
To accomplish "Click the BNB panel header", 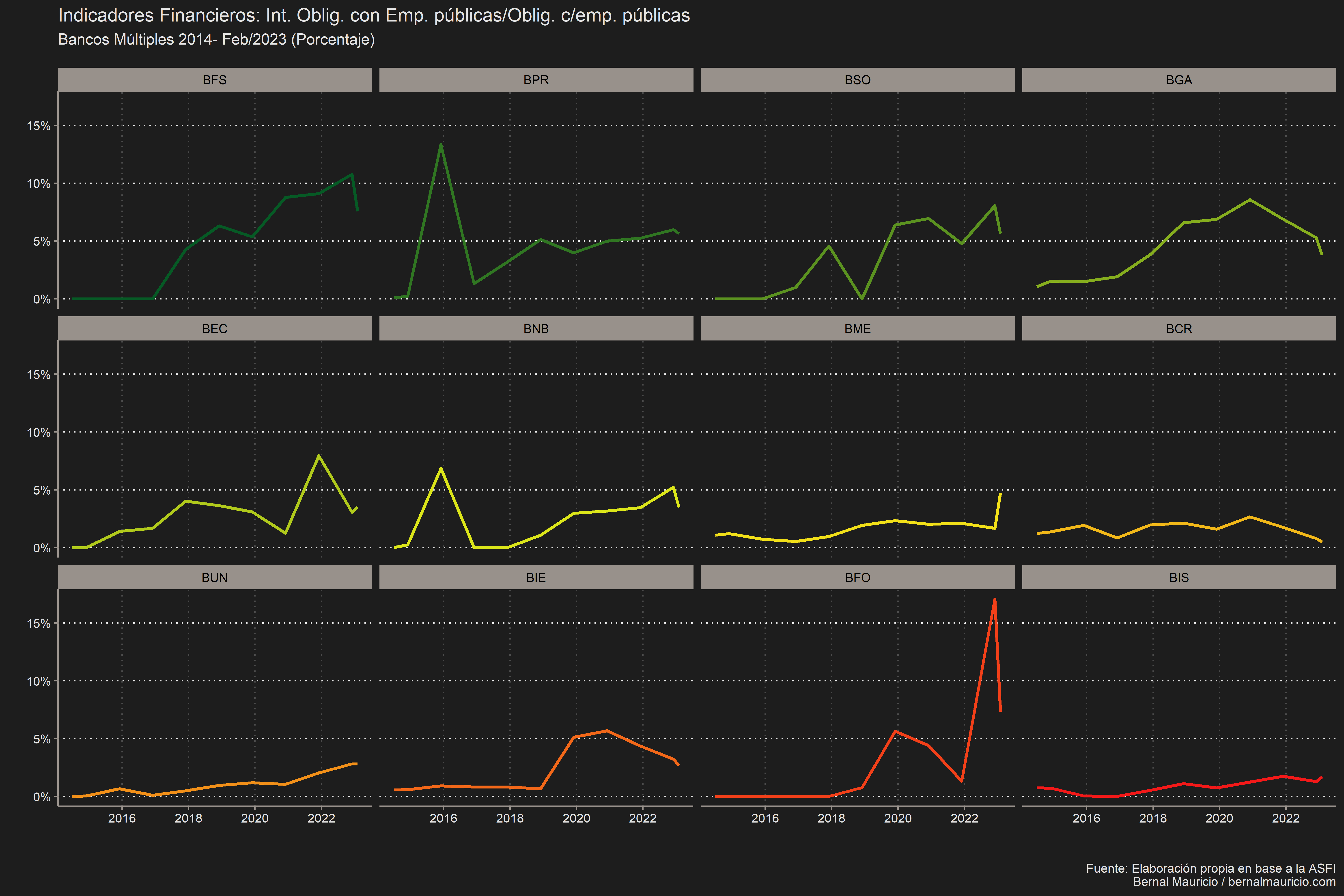I will [536, 329].
